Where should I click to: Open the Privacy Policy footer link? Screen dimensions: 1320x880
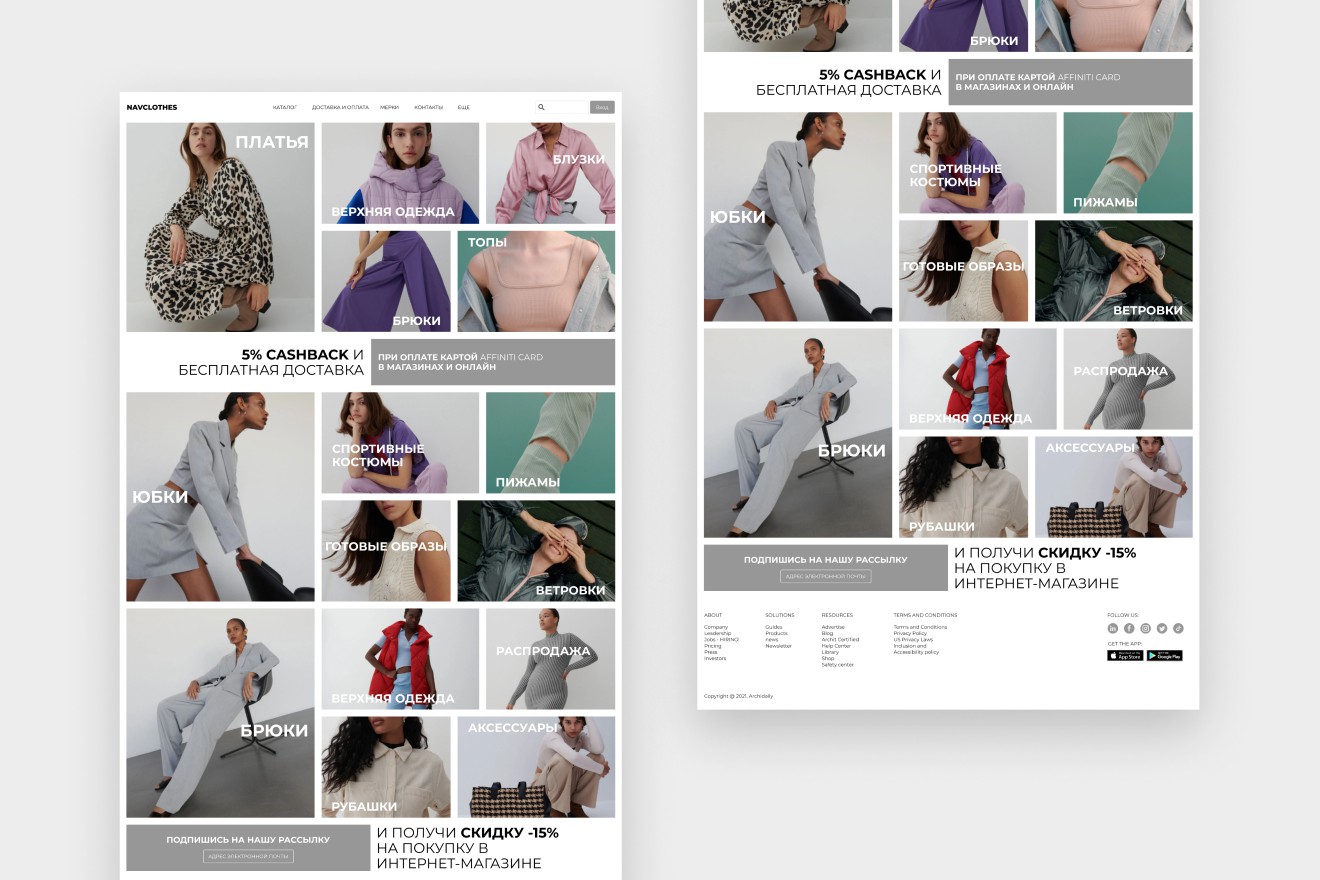pyautogui.click(x=910, y=633)
